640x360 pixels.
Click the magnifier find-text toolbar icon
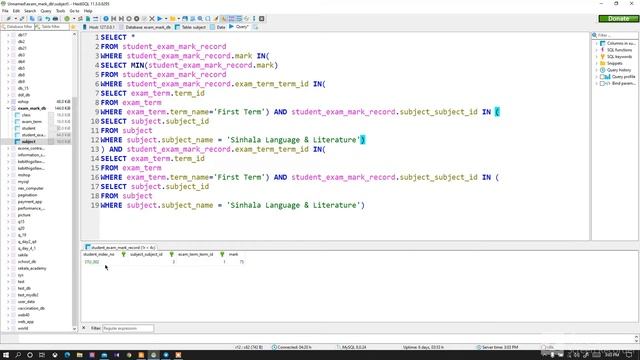point(200,19)
